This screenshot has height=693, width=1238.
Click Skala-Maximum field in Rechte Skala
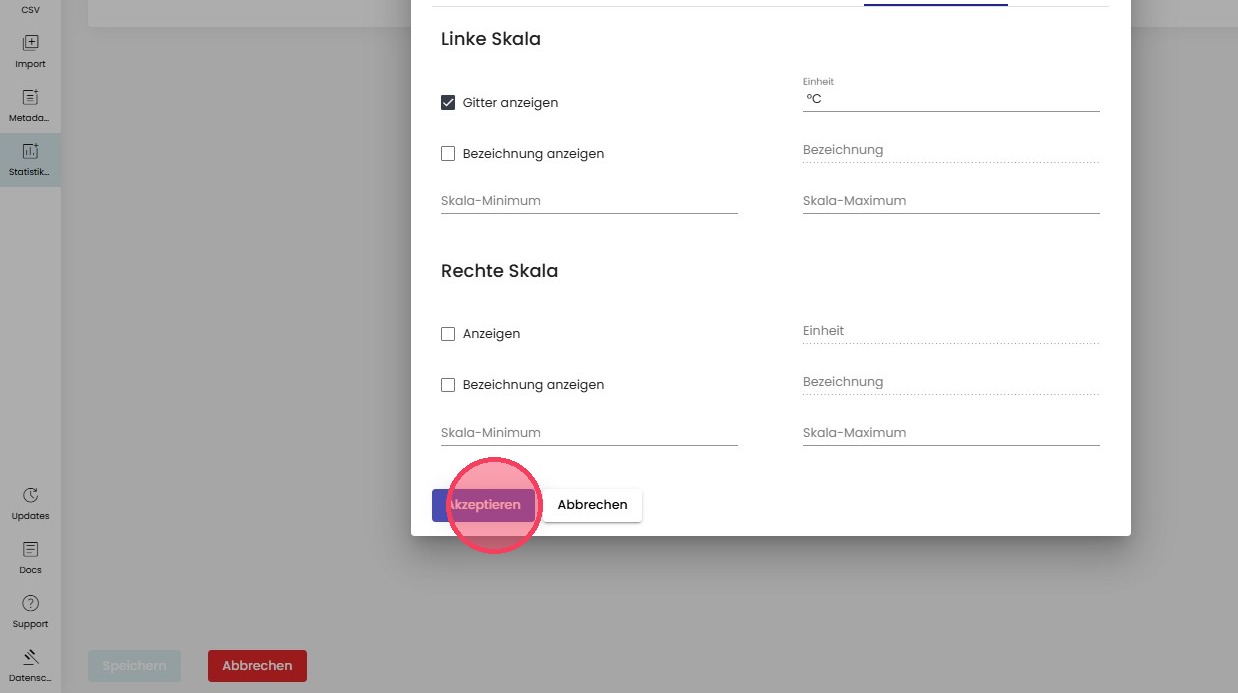click(x=950, y=433)
